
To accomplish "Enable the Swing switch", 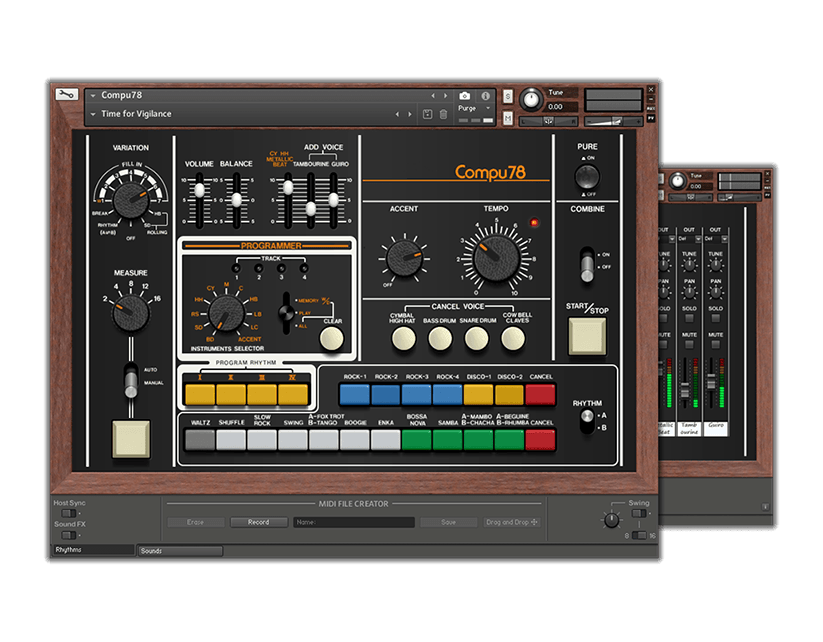I will tap(638, 513).
